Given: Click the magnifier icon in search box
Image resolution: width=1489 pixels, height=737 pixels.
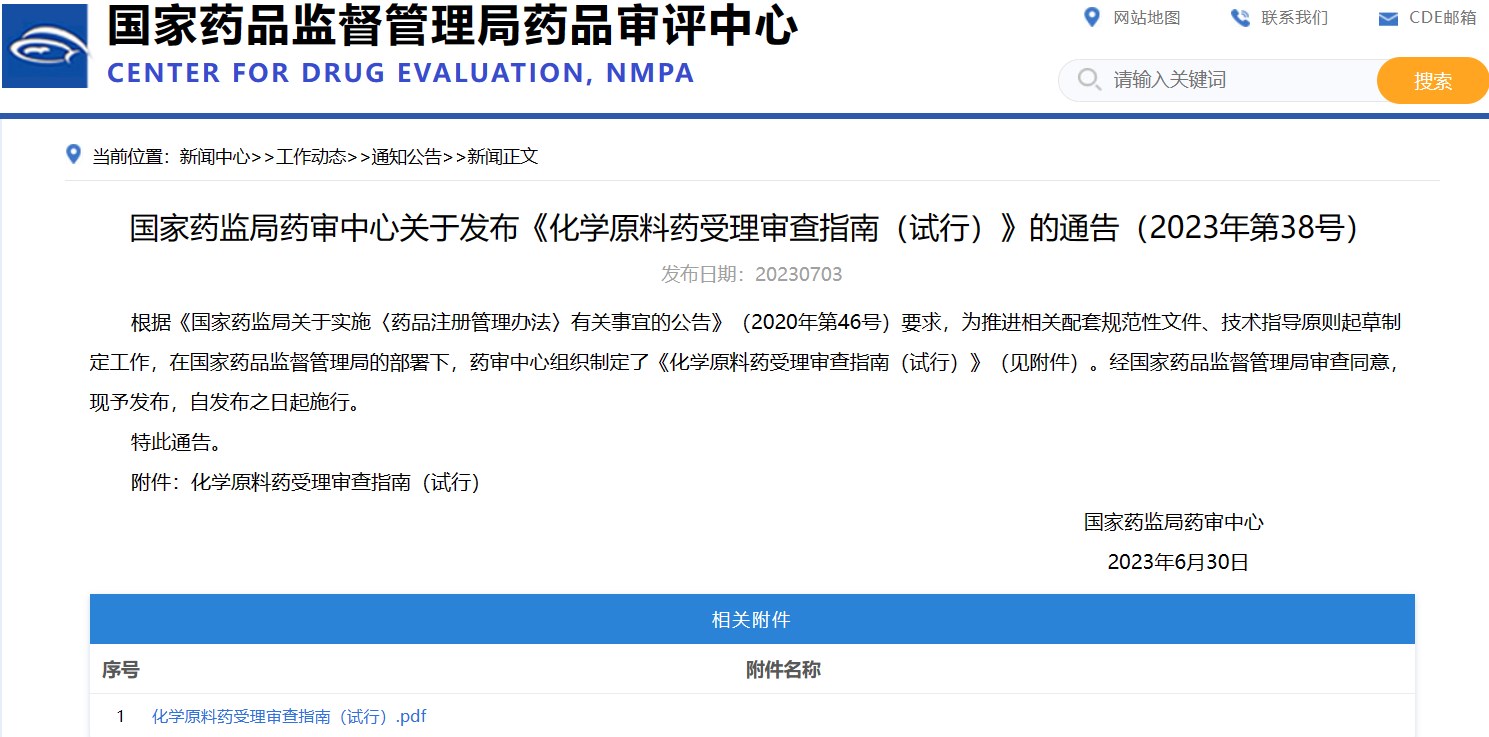Looking at the screenshot, I should coord(1089,80).
